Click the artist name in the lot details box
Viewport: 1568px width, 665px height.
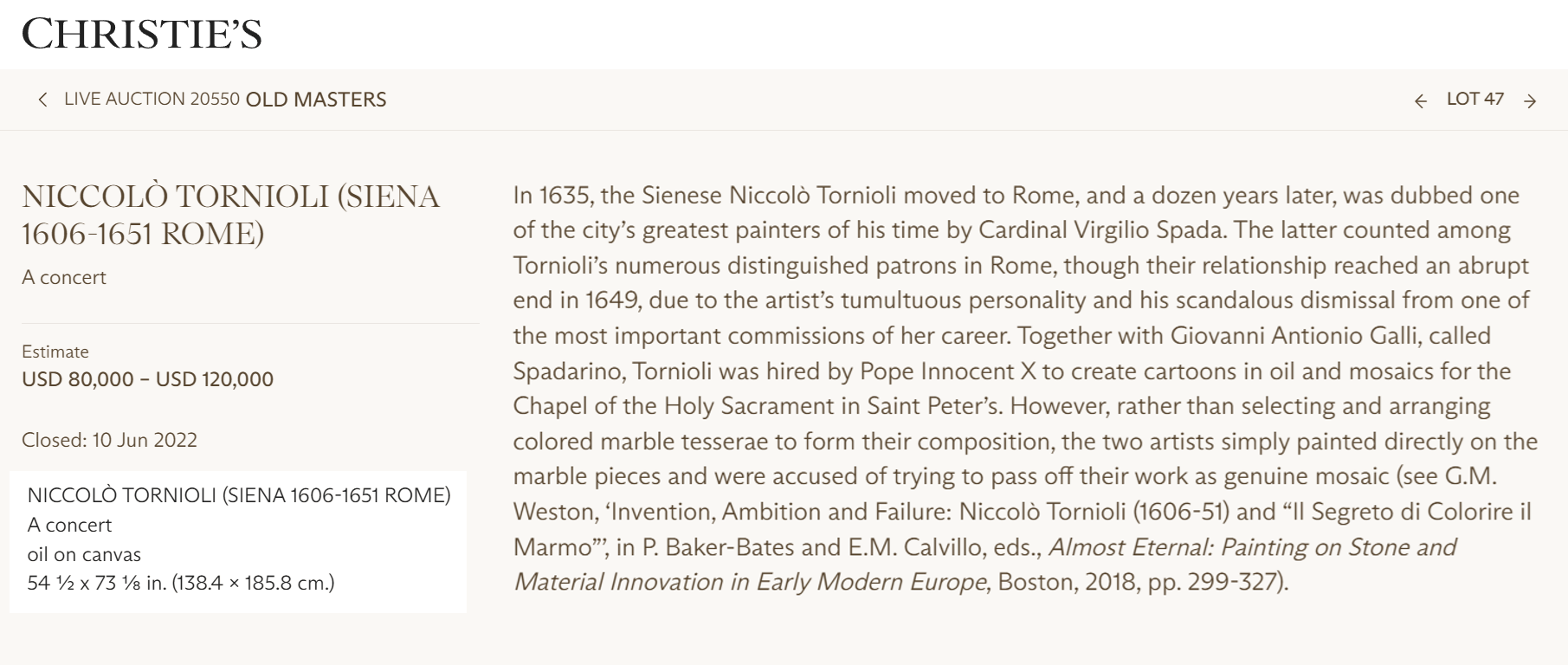[x=239, y=495]
